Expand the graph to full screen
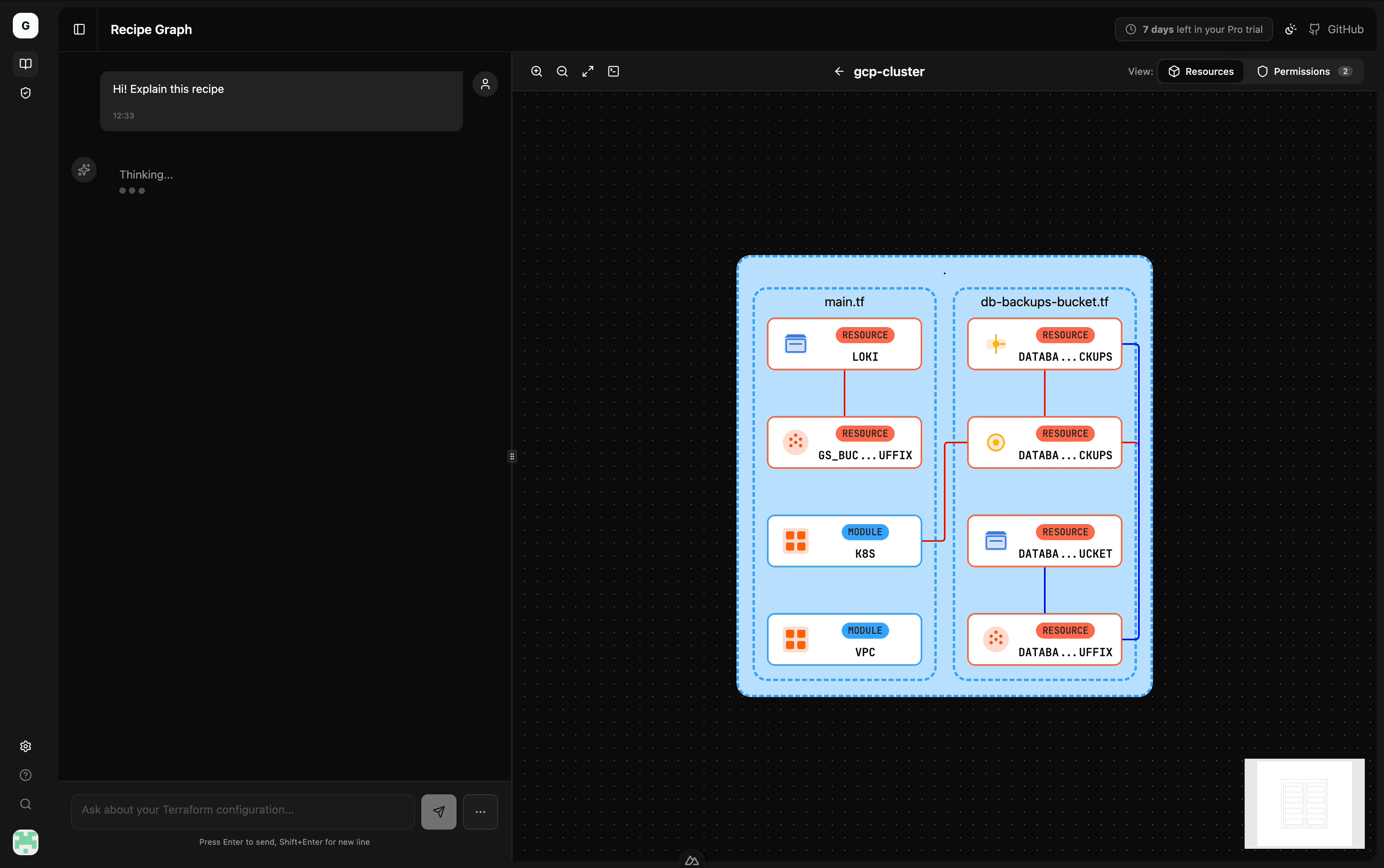The height and width of the screenshot is (868, 1384). click(587, 71)
